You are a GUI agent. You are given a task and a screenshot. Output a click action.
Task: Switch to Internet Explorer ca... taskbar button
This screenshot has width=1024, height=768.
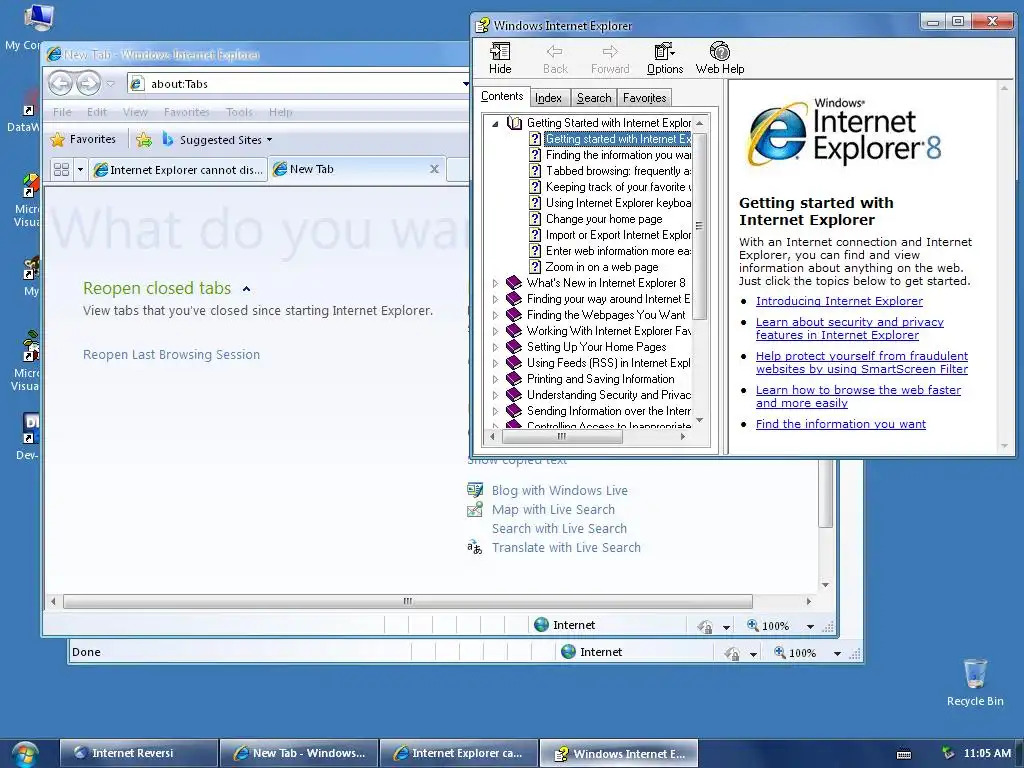[x=459, y=753]
